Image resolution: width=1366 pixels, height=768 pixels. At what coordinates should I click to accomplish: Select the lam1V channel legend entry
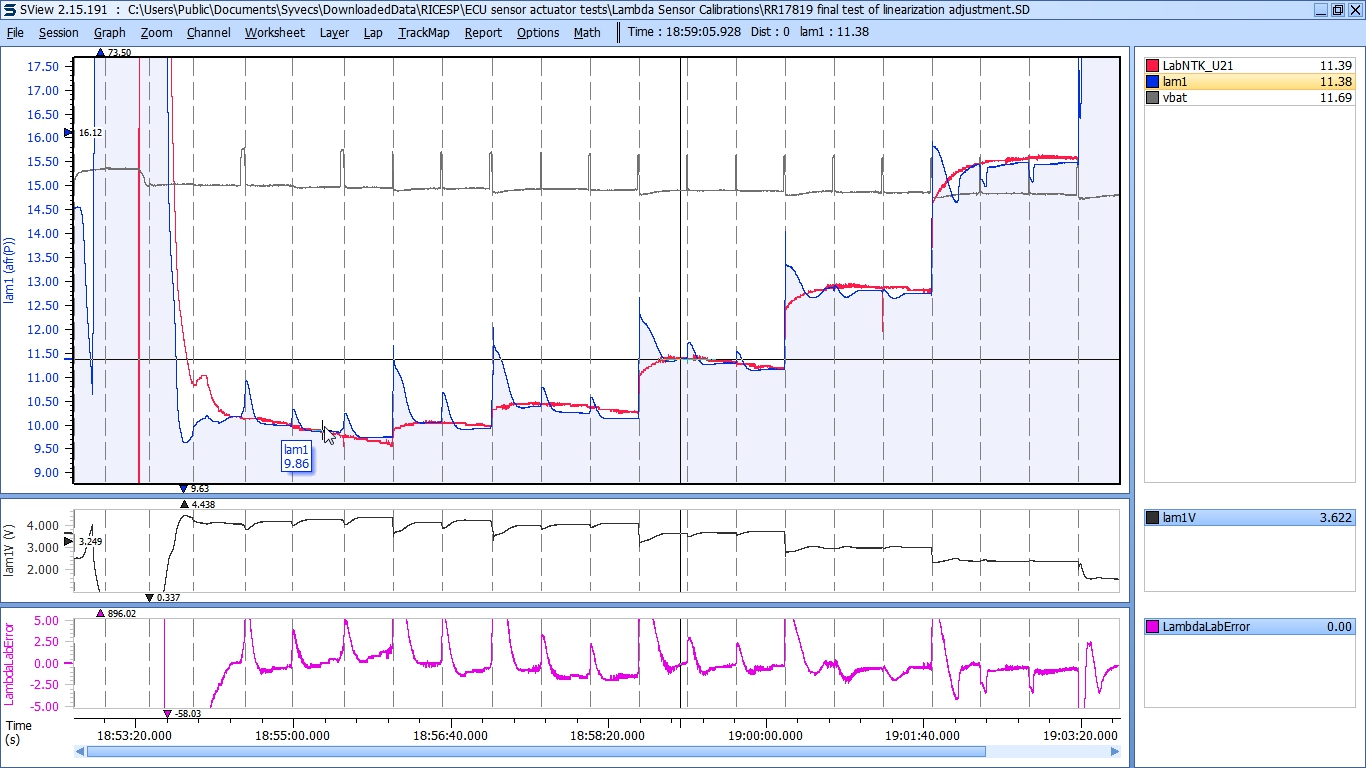(x=1250, y=518)
